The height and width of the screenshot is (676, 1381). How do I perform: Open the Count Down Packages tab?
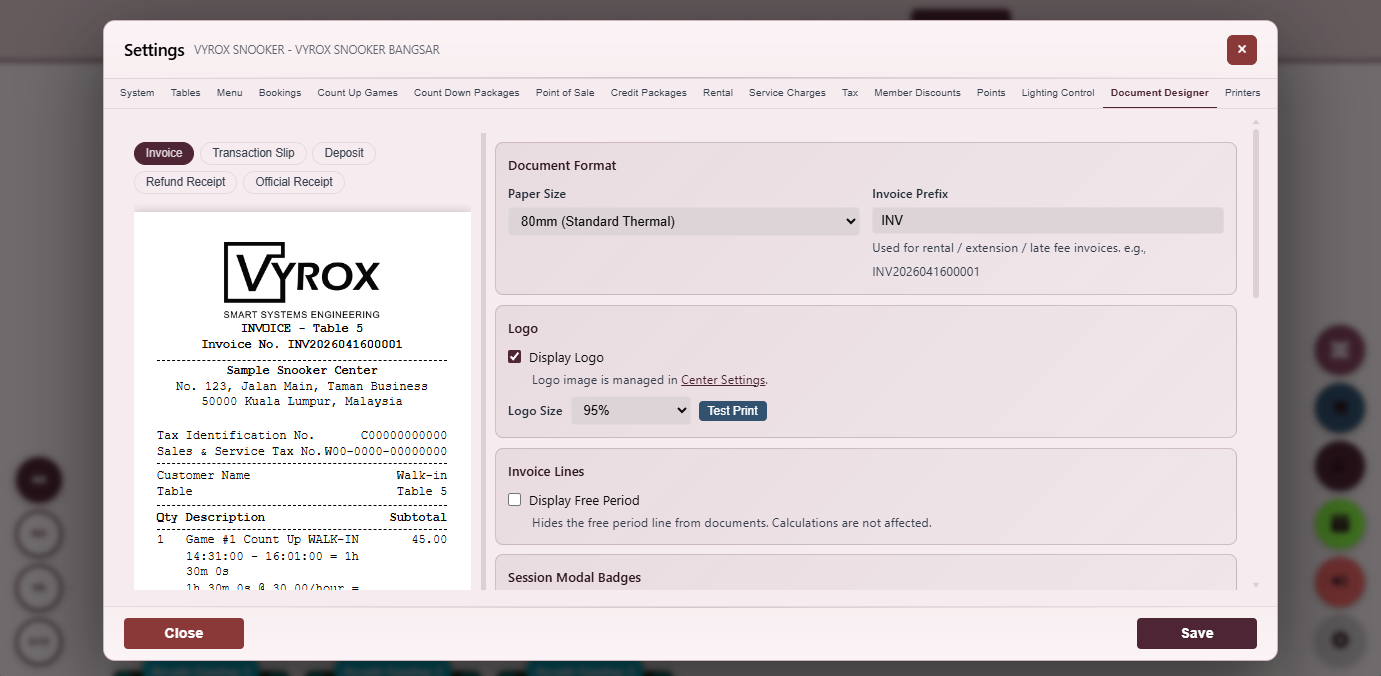467,93
